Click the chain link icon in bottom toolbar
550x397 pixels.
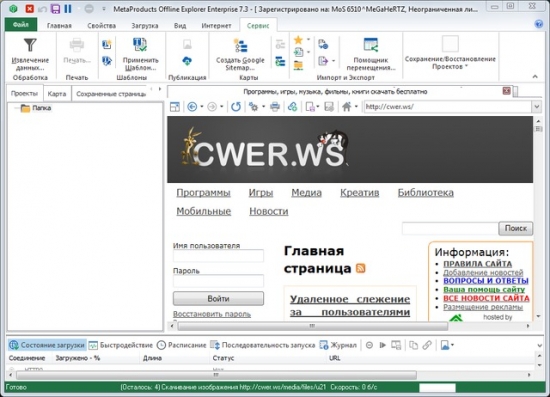427,345
